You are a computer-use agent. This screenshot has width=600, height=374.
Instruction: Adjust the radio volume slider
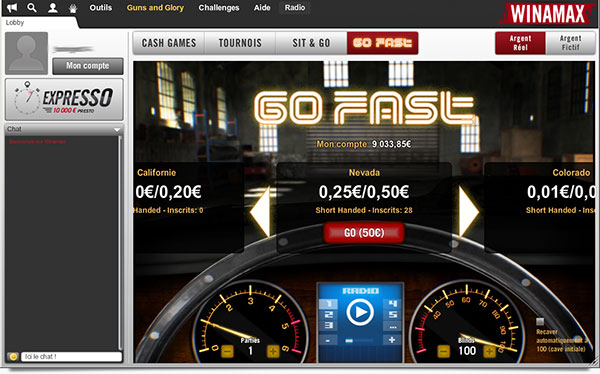[x=359, y=340]
